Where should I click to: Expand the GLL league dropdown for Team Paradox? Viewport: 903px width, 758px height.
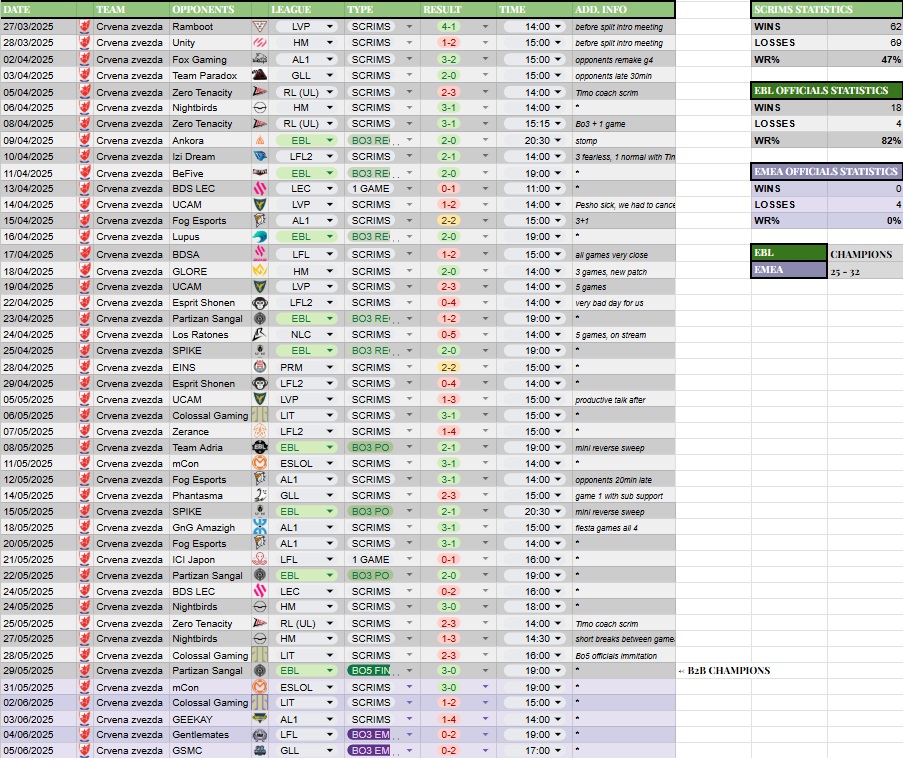click(330, 75)
